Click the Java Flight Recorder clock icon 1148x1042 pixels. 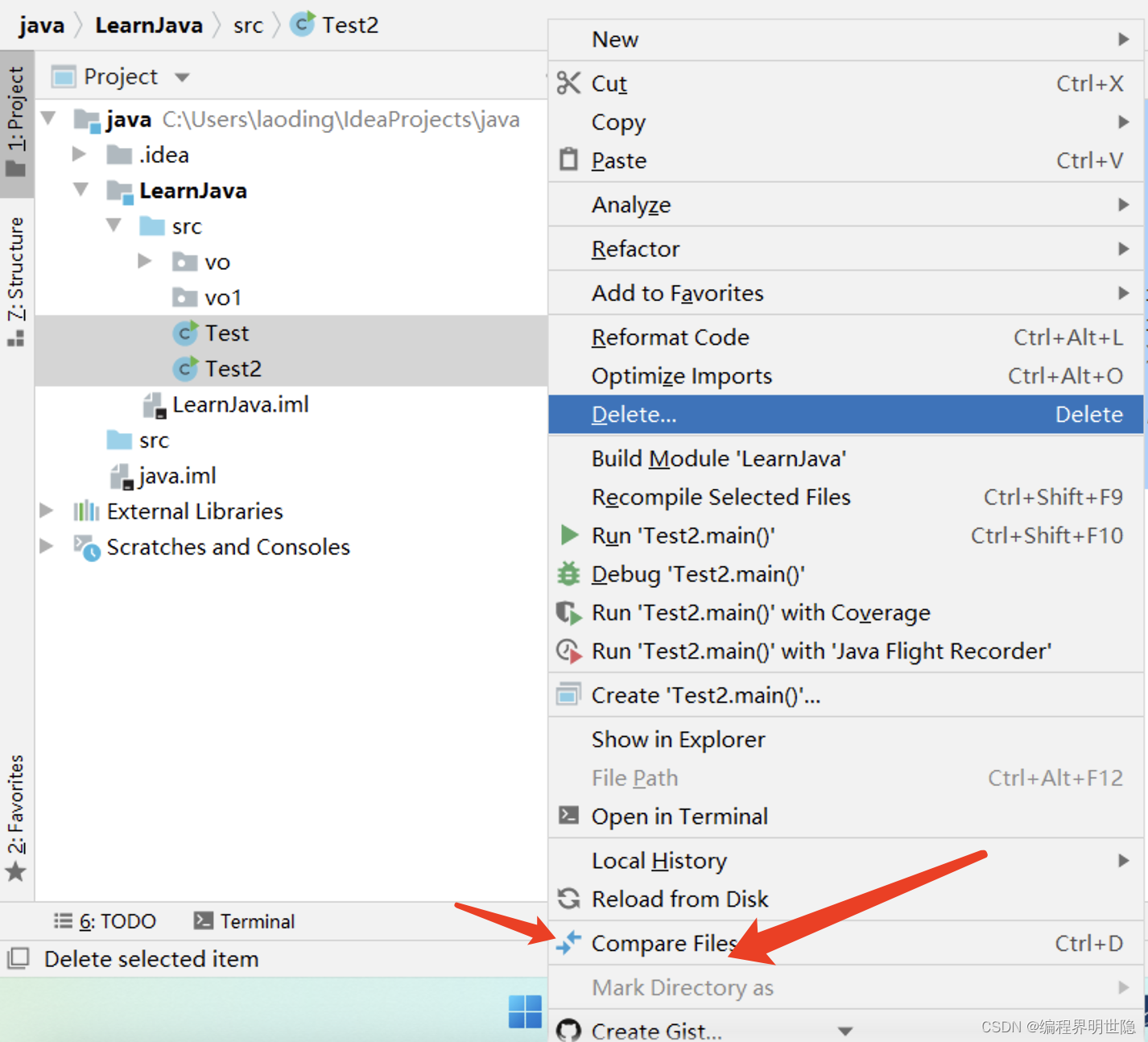[569, 651]
